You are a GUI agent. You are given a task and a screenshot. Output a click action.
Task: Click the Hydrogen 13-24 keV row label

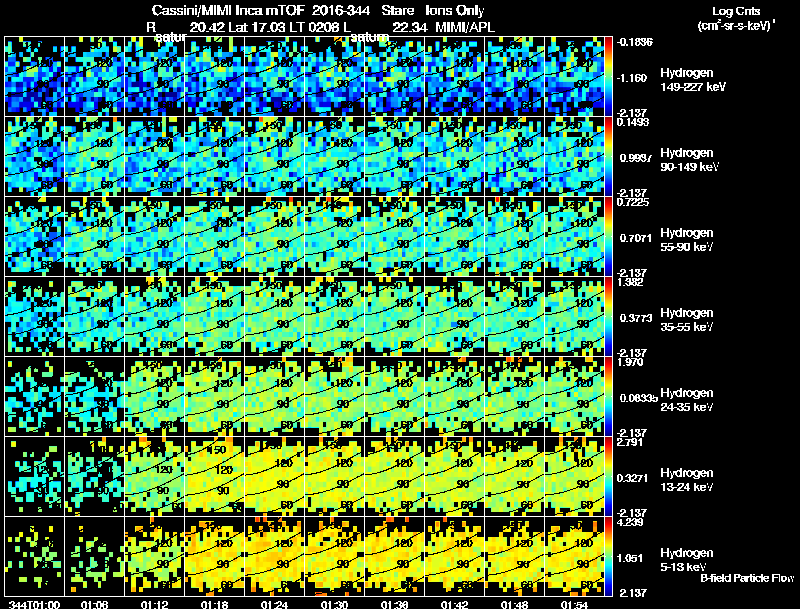point(687,480)
